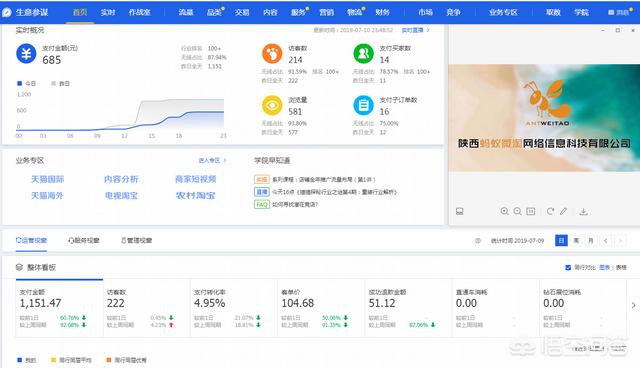
Task: Open the 交易 menu
Action: click(x=242, y=13)
